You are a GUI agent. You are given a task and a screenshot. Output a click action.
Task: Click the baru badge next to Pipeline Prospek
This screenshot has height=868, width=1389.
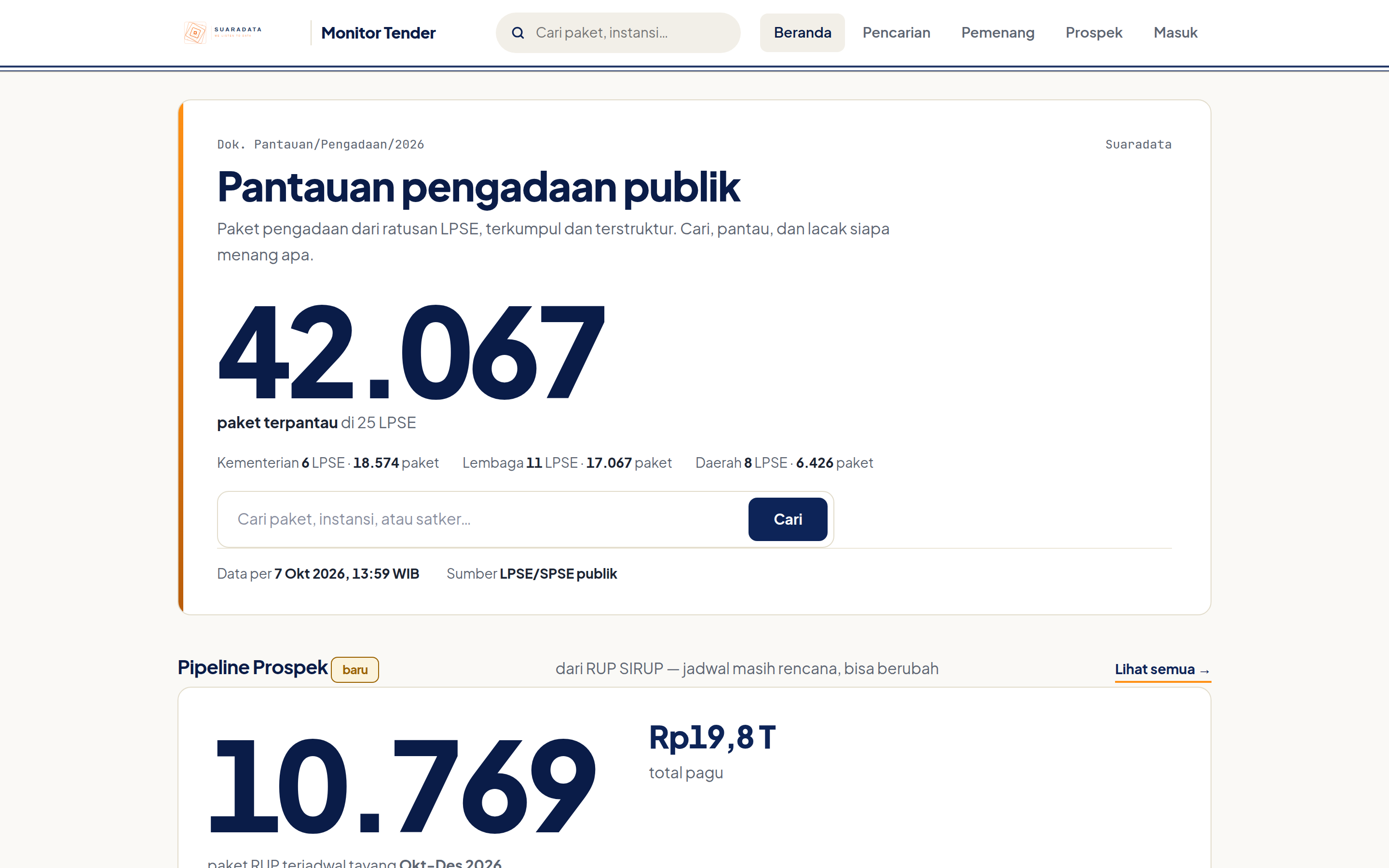click(x=354, y=670)
